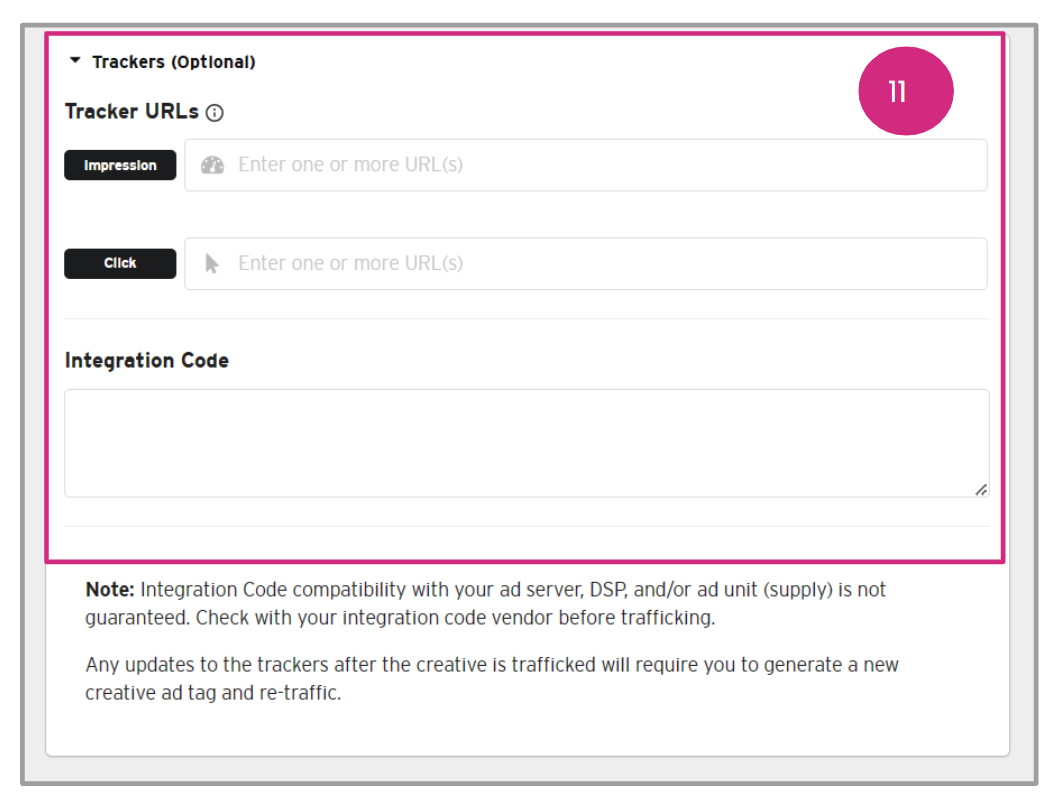Grab the Integration Code textarea resize handle
This screenshot has width=1055, height=805.
(981, 489)
